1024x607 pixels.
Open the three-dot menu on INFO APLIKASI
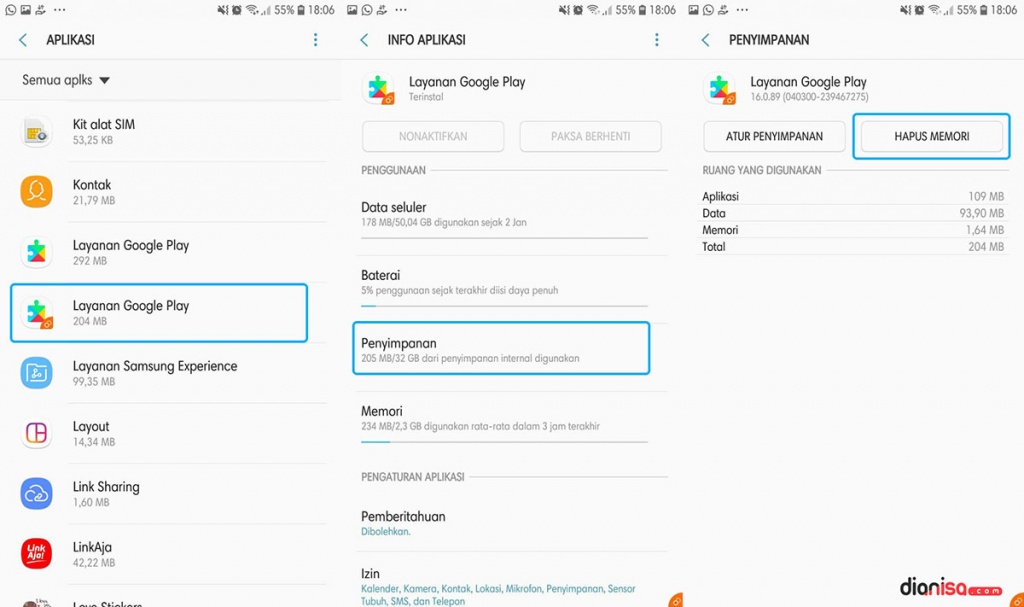[657, 40]
